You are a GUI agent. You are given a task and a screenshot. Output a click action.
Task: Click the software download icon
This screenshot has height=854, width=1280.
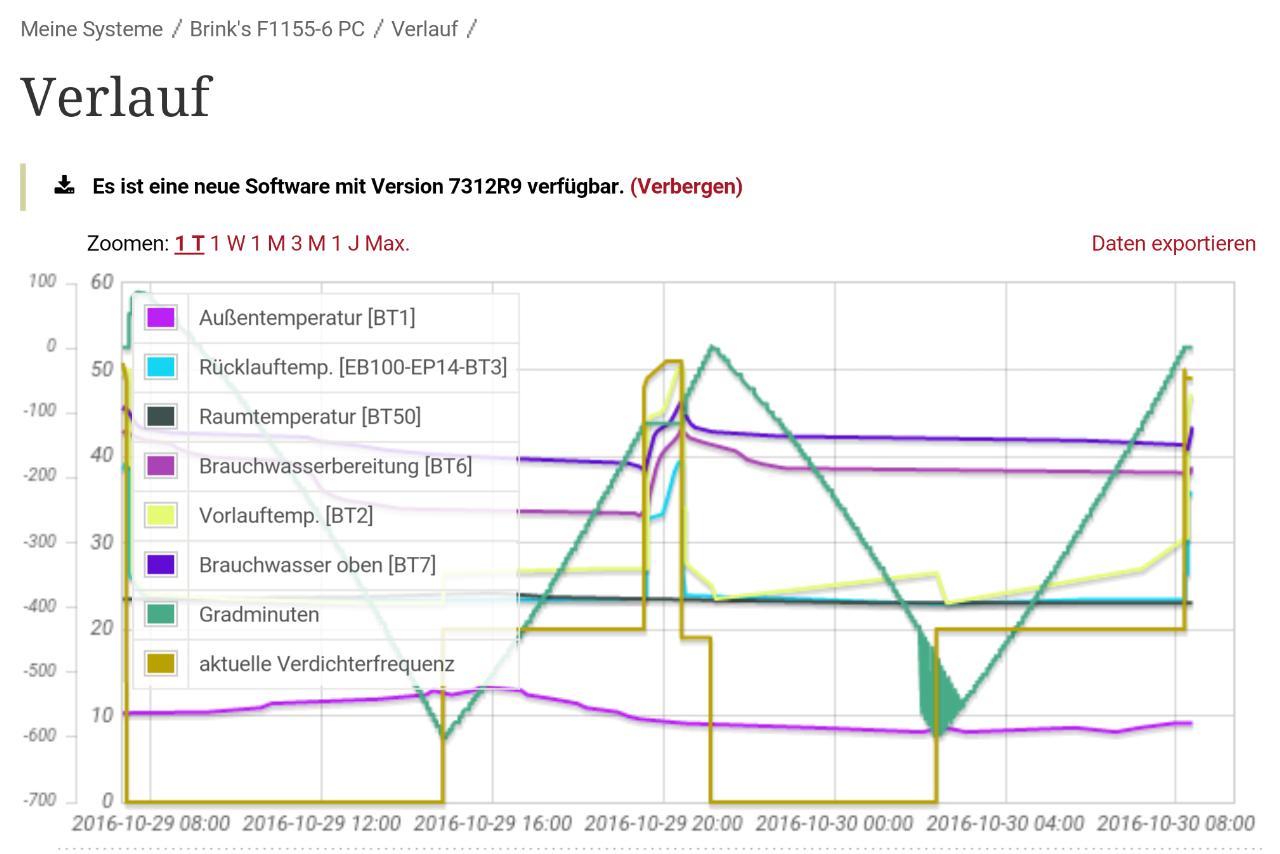tap(64, 186)
